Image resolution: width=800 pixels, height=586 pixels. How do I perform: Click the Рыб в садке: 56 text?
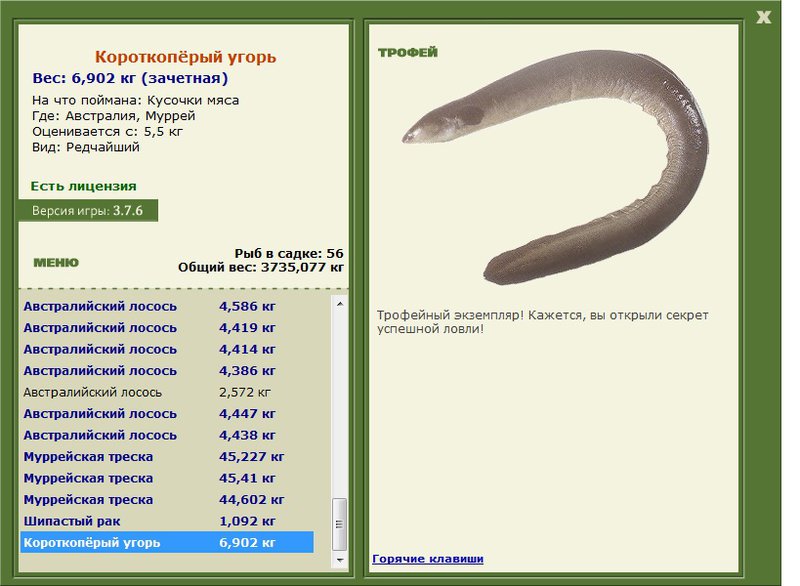[x=289, y=253]
